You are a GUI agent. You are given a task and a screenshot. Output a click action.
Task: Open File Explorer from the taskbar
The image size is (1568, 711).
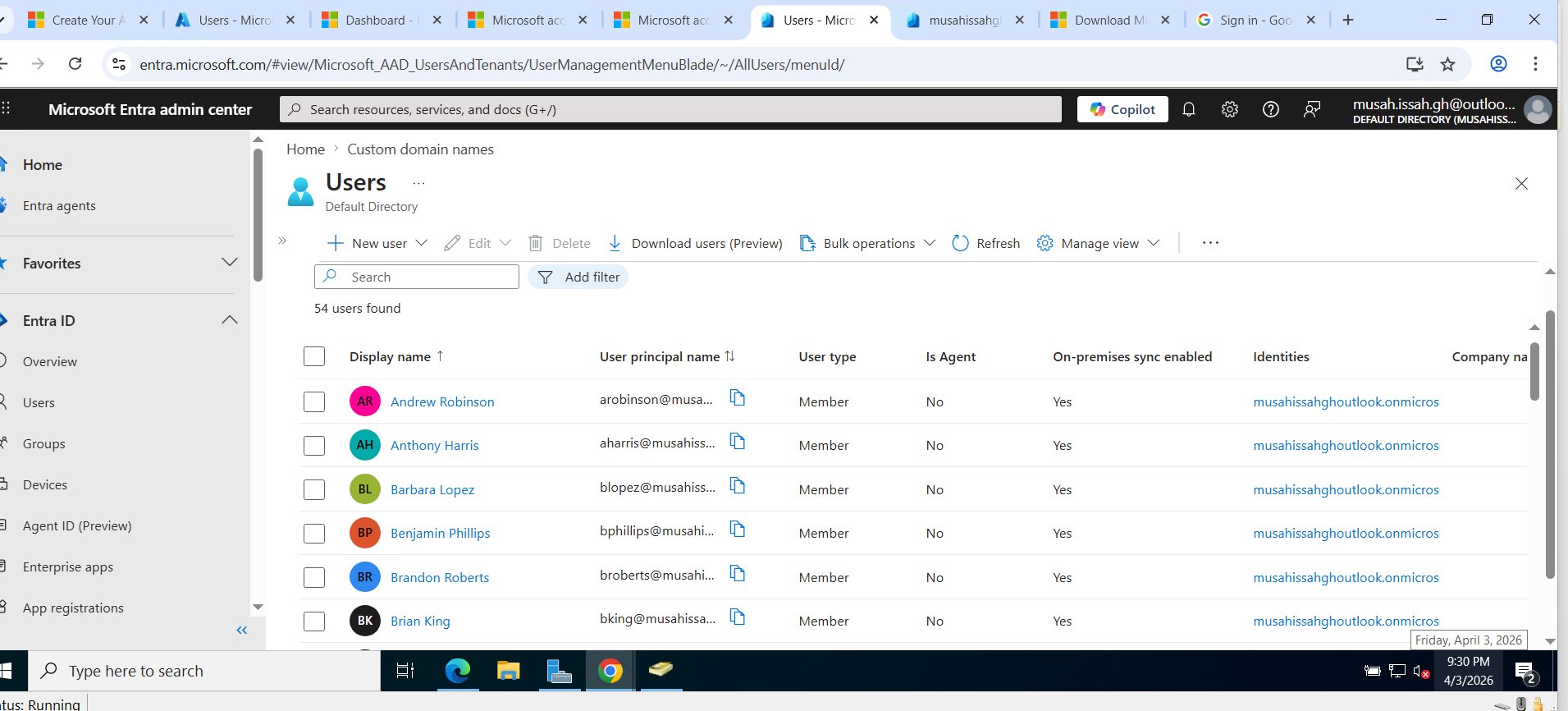(509, 671)
